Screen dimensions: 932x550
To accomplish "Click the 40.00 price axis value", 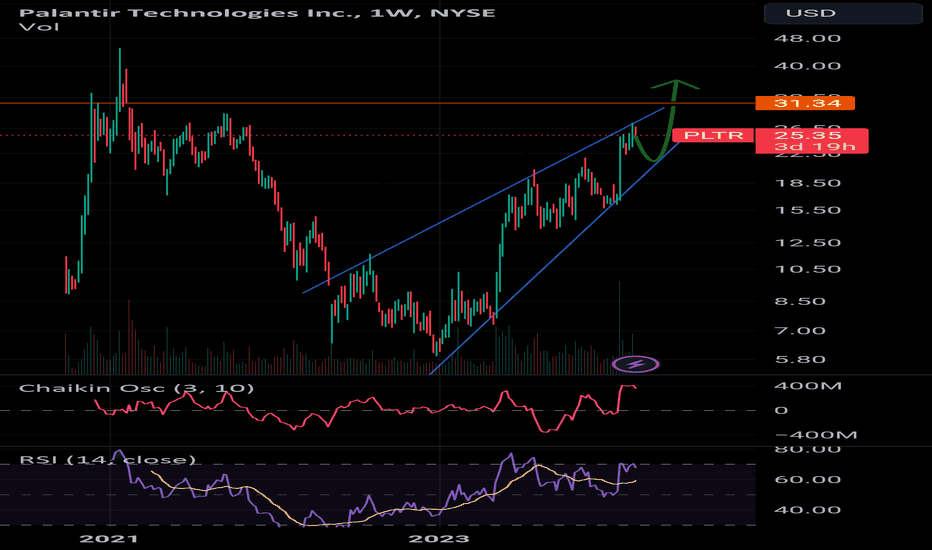I will pyautogui.click(x=807, y=65).
